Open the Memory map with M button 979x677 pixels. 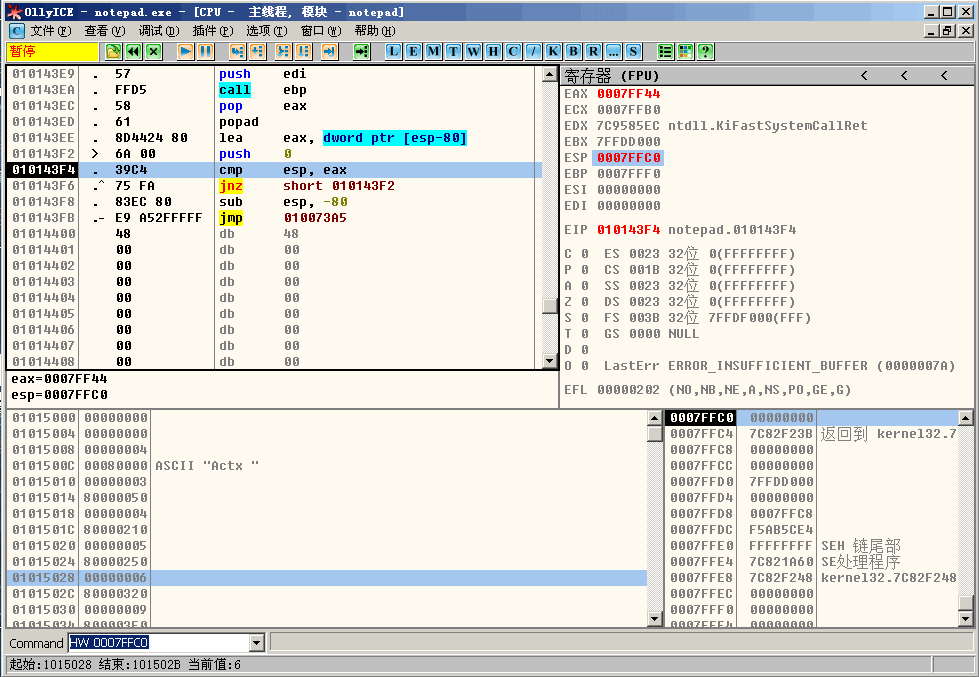433,51
